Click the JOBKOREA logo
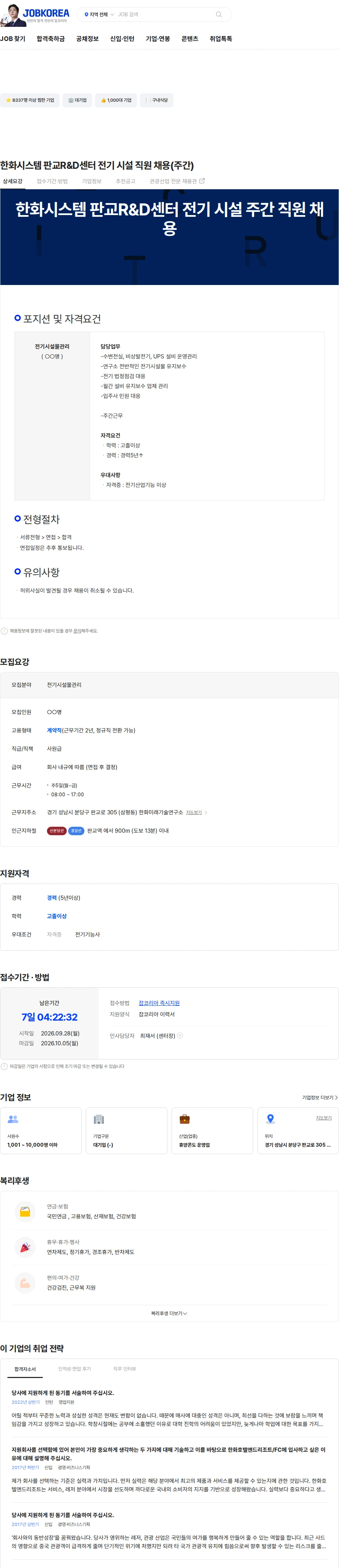Screen dimensions: 339x1568 click(x=46, y=13)
